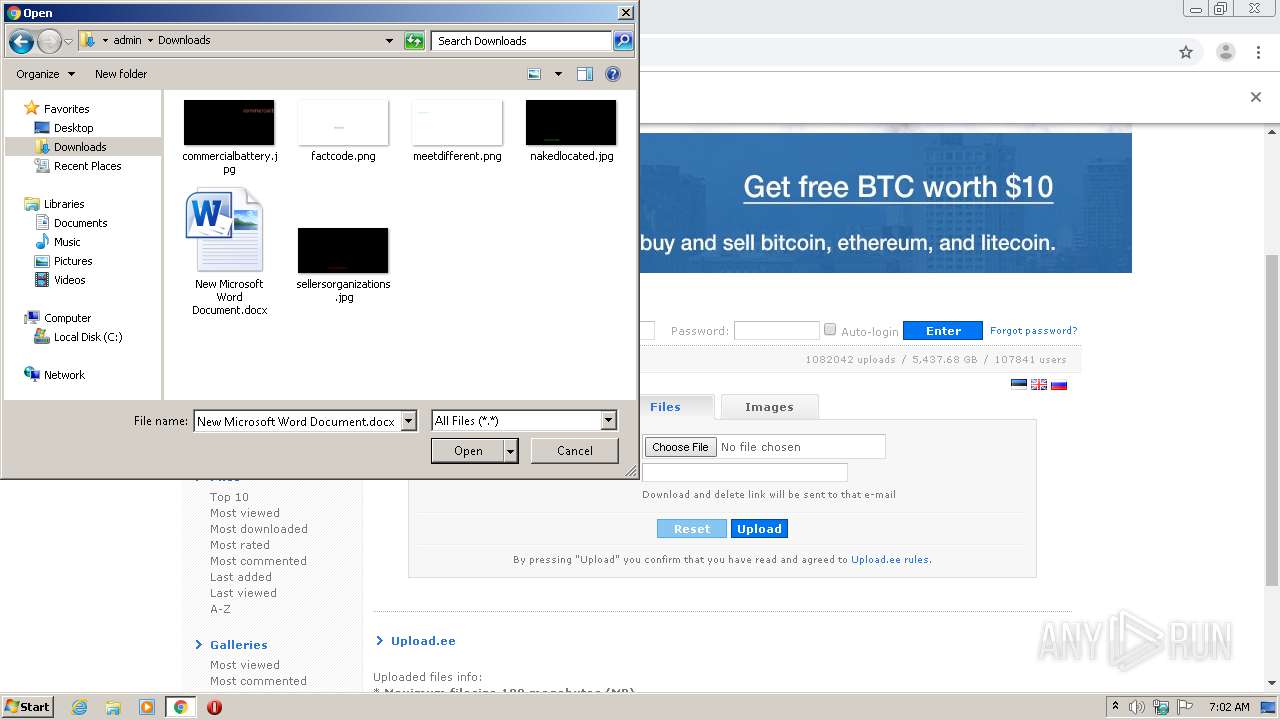Open the Documents library
The image size is (1280, 720).
point(71,223)
